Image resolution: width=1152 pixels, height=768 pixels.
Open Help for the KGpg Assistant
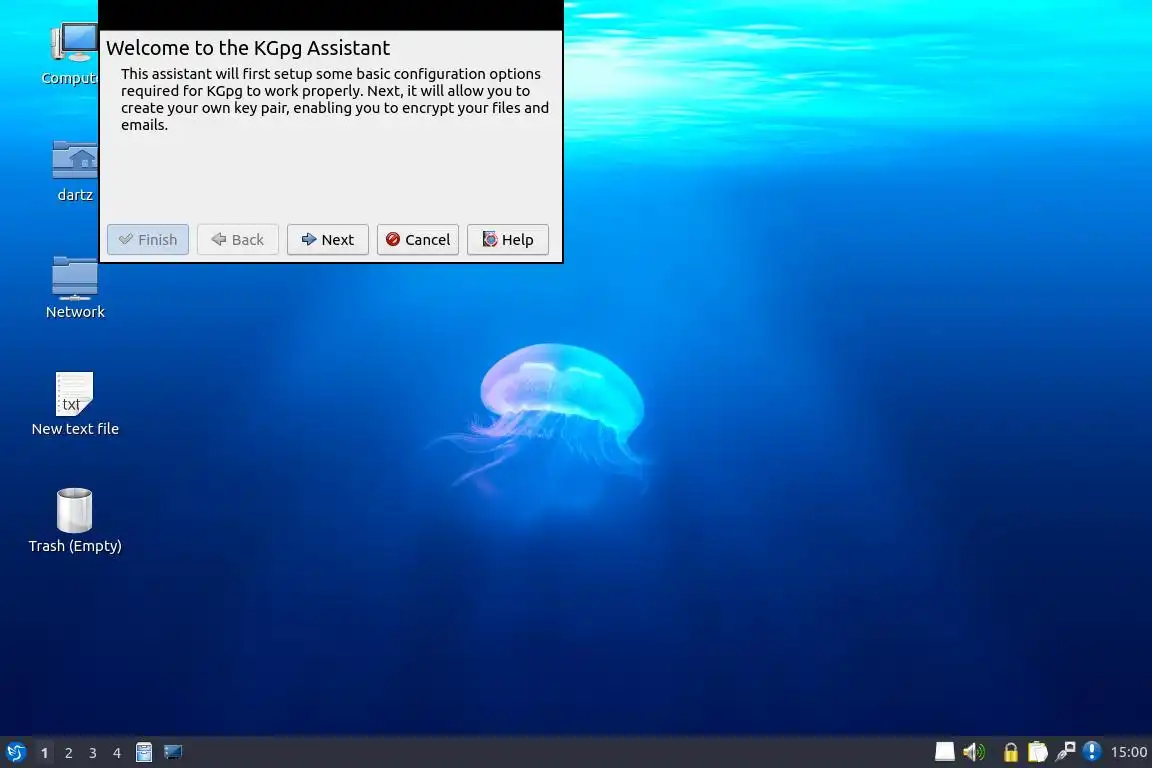[508, 240]
